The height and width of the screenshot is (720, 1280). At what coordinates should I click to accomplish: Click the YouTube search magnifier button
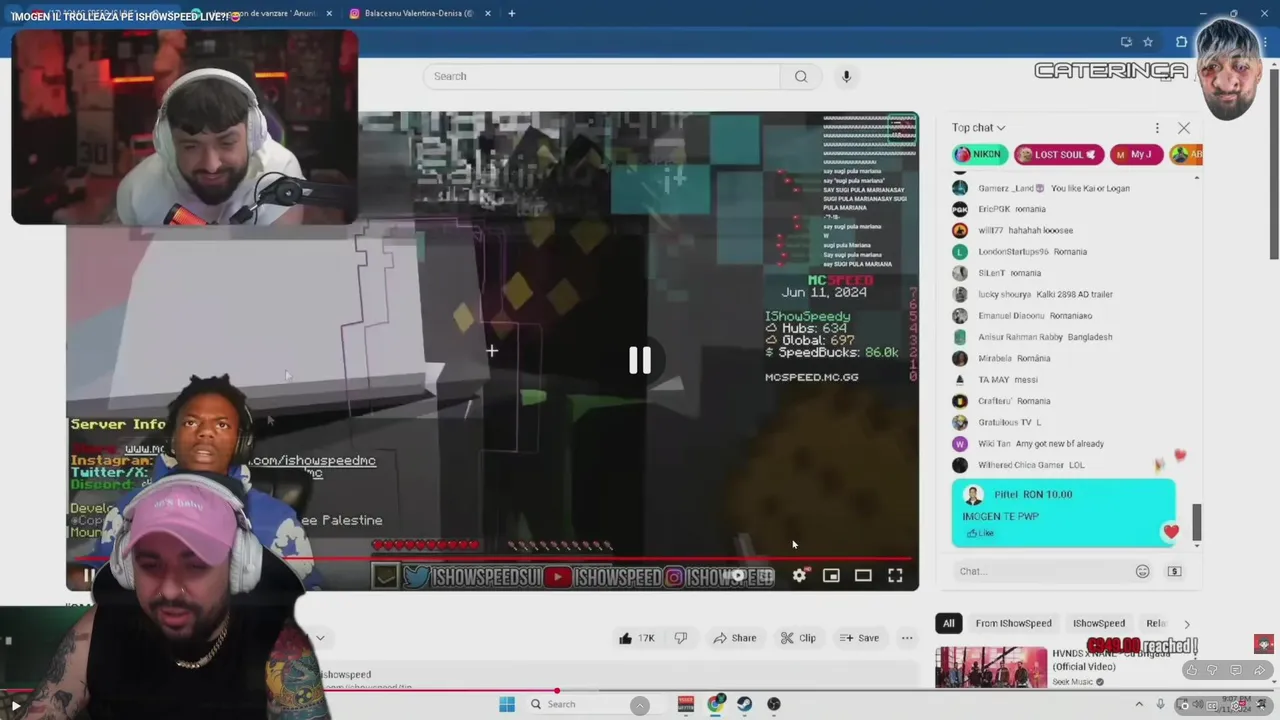point(801,76)
